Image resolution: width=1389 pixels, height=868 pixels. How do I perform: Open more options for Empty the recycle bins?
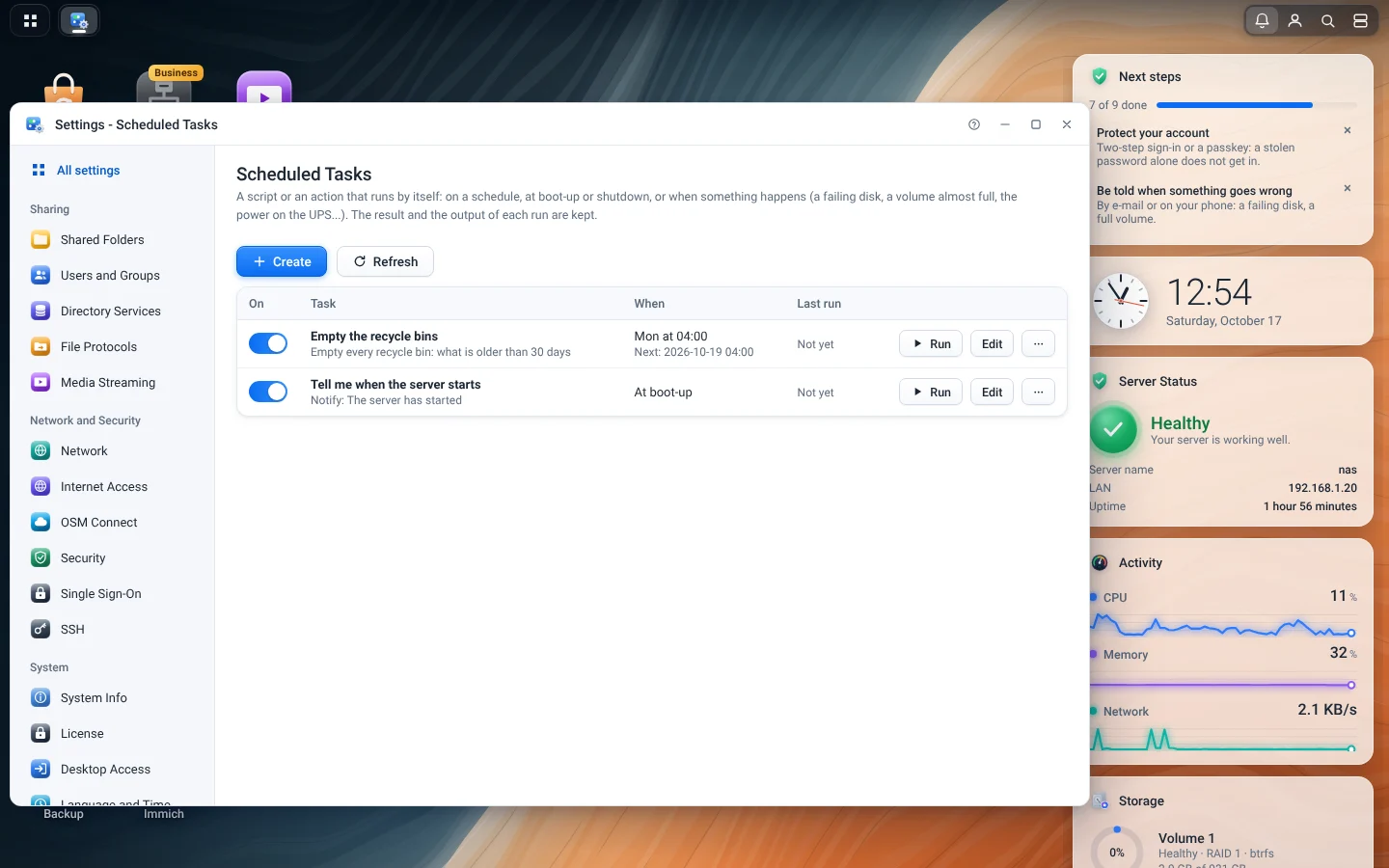(1038, 343)
